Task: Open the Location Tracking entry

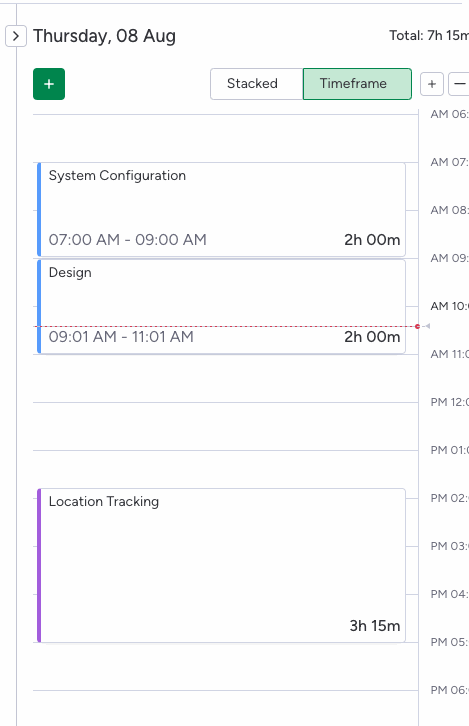Action: [221, 565]
